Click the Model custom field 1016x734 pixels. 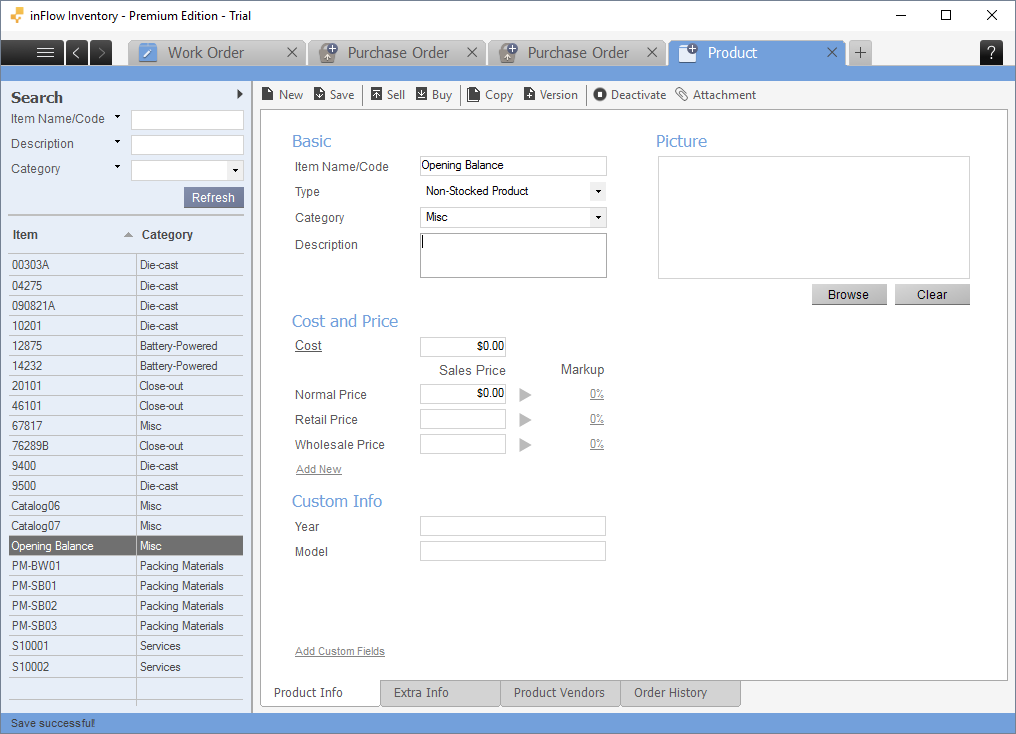(x=513, y=551)
